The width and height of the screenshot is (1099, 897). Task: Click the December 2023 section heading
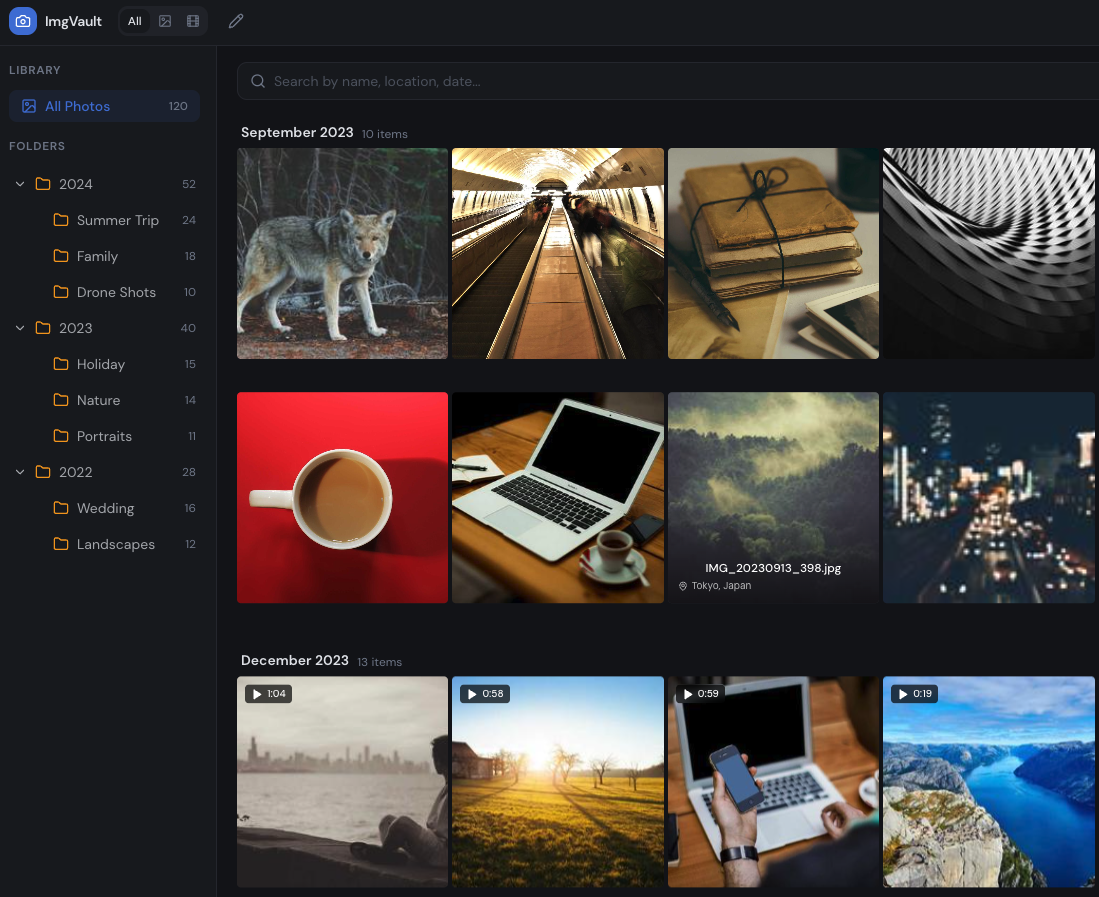[295, 660]
